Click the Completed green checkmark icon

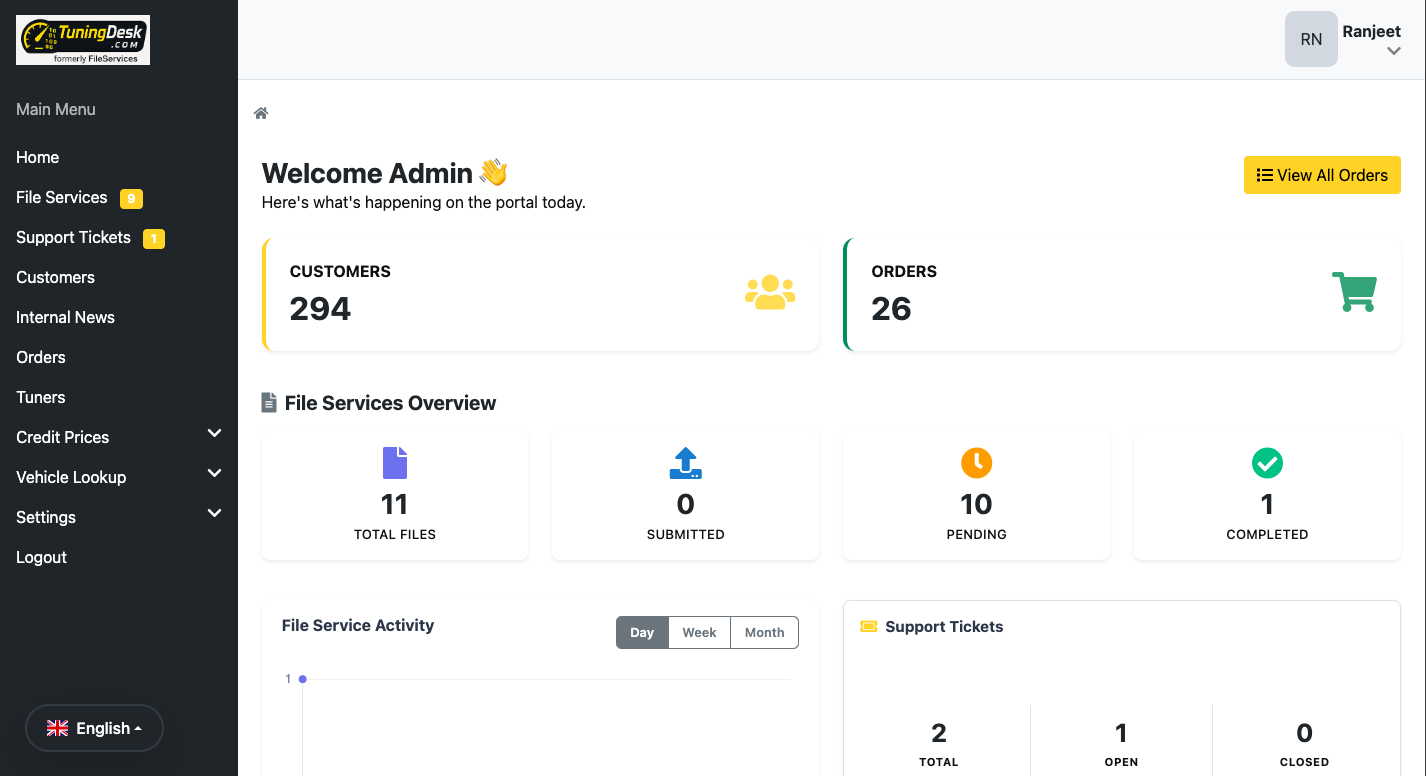[1267, 463]
